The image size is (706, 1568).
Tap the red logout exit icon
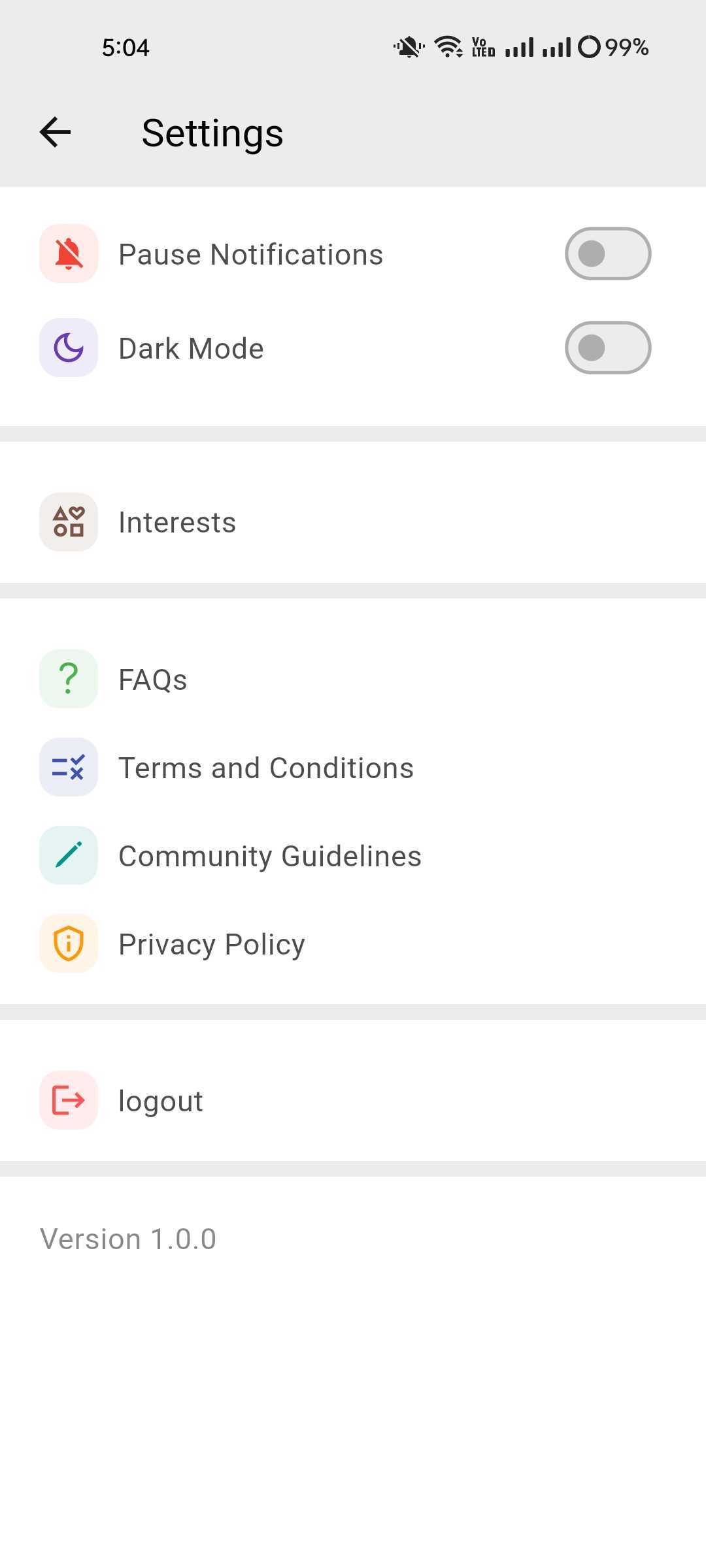[69, 1100]
